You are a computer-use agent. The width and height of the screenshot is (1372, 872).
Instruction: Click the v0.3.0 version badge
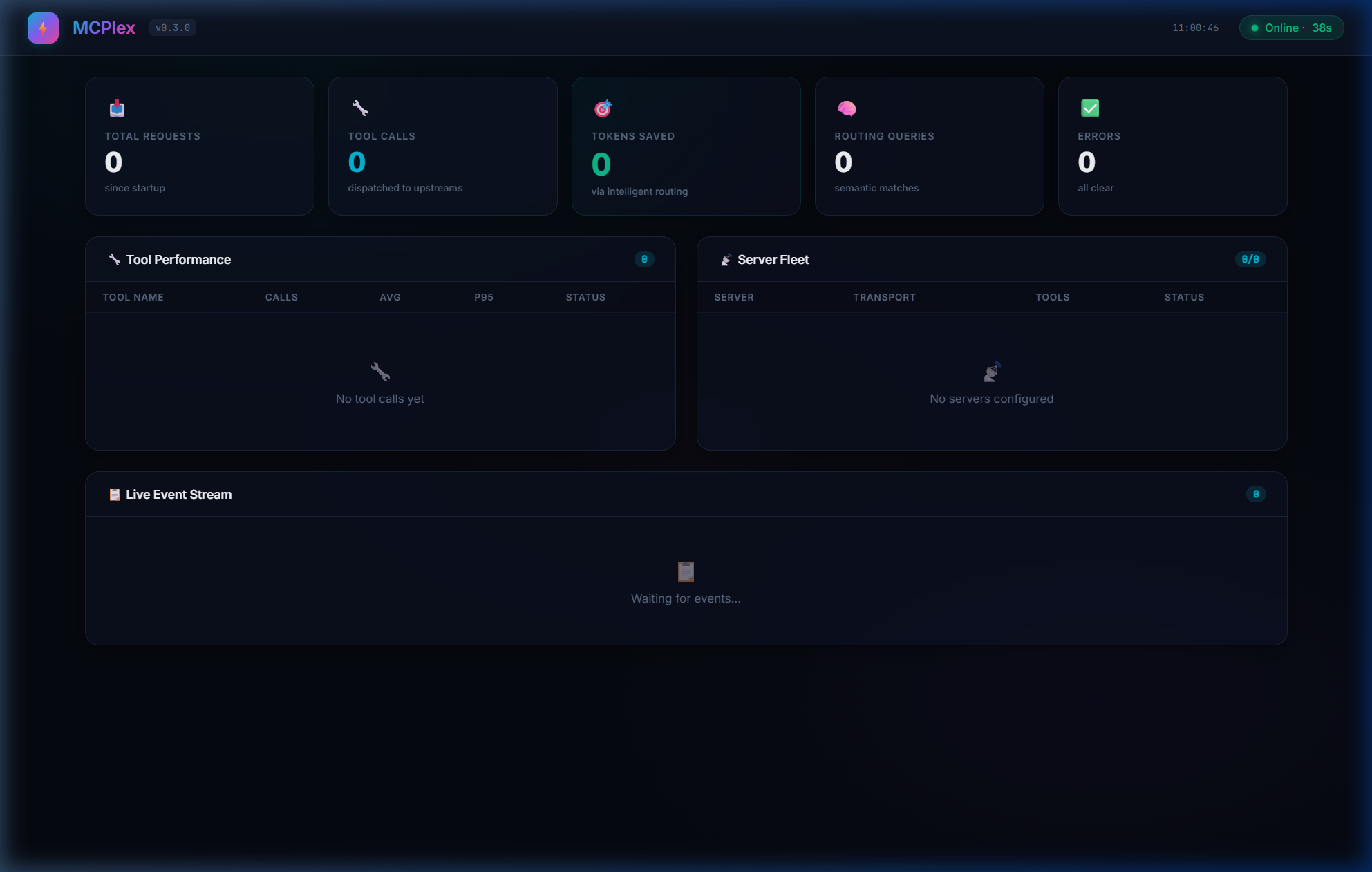pos(173,28)
